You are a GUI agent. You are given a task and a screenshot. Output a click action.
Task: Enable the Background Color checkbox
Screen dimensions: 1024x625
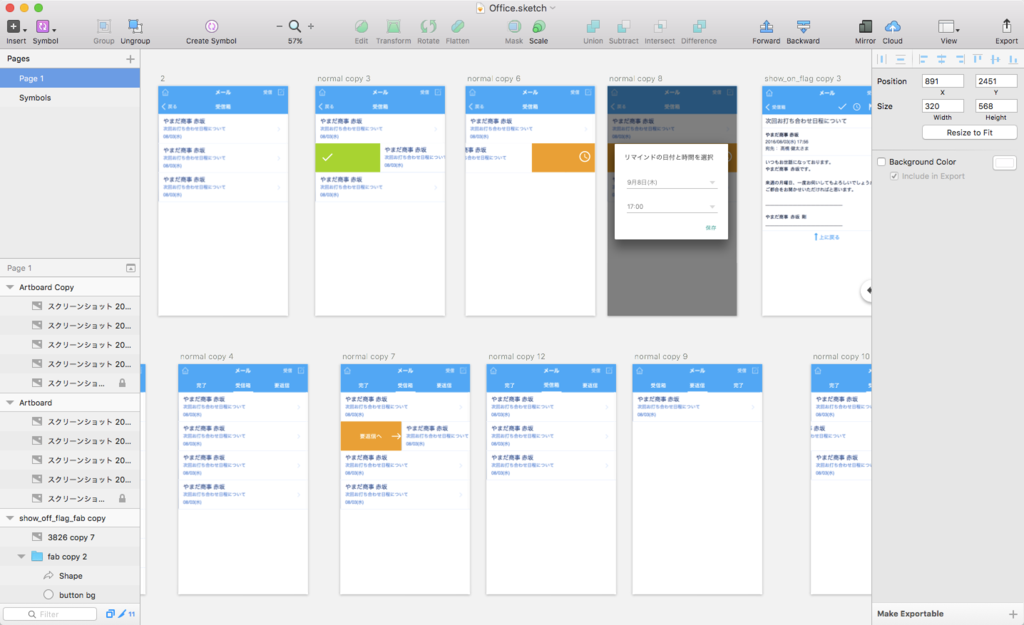(x=882, y=162)
